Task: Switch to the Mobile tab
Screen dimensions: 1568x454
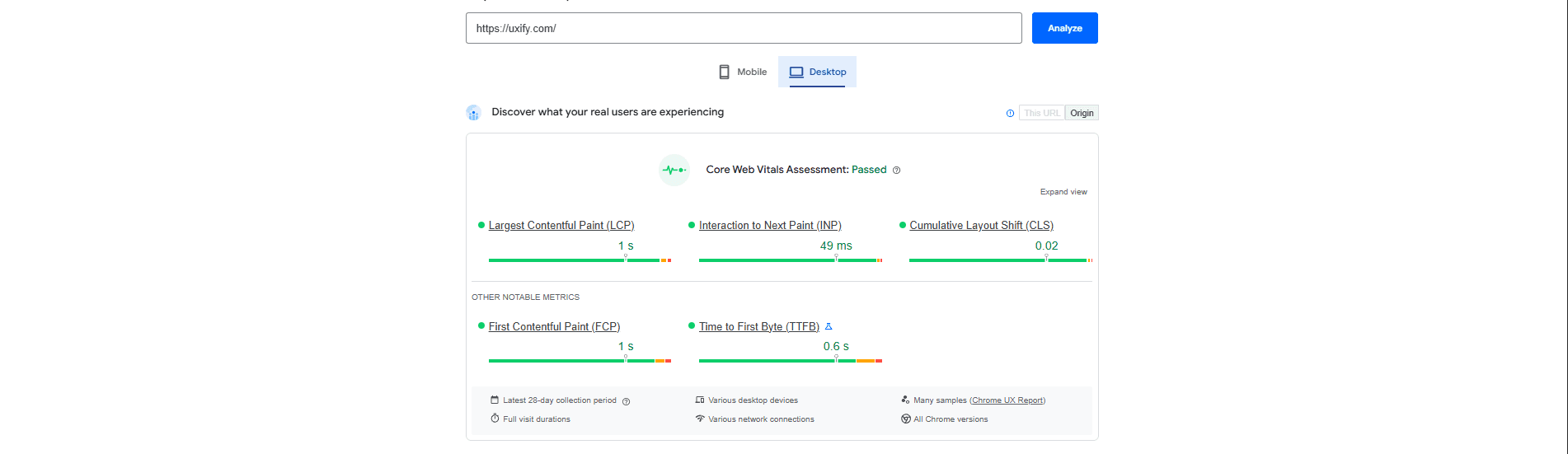Action: click(x=742, y=72)
